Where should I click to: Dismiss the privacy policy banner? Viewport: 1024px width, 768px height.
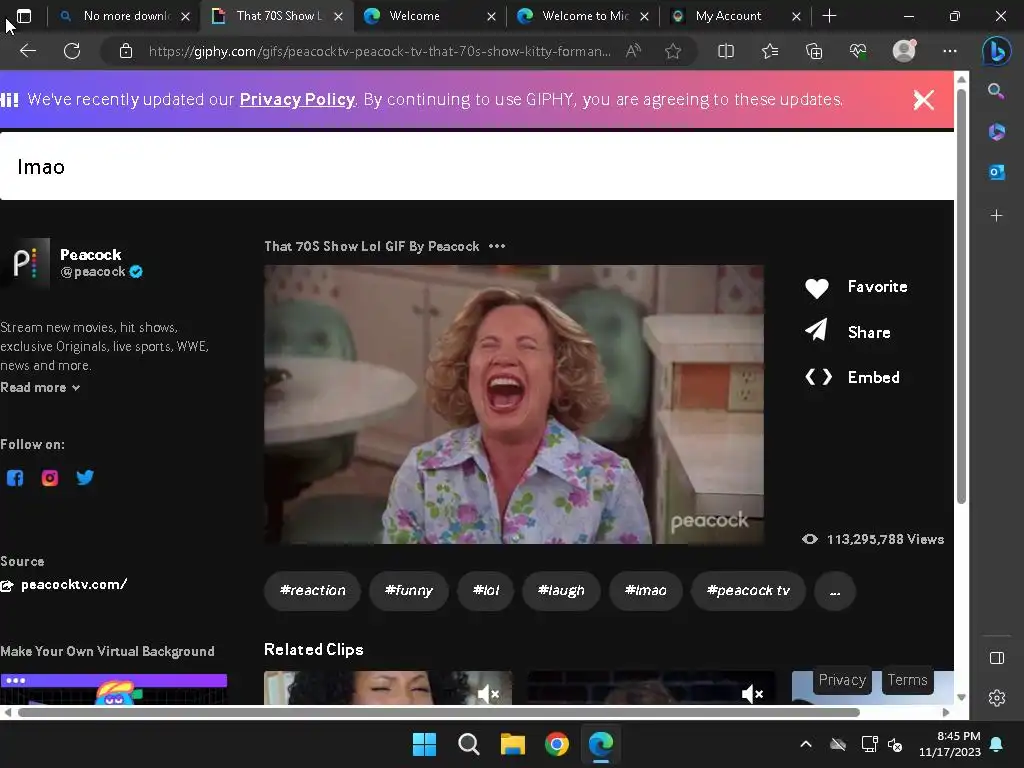pos(923,100)
